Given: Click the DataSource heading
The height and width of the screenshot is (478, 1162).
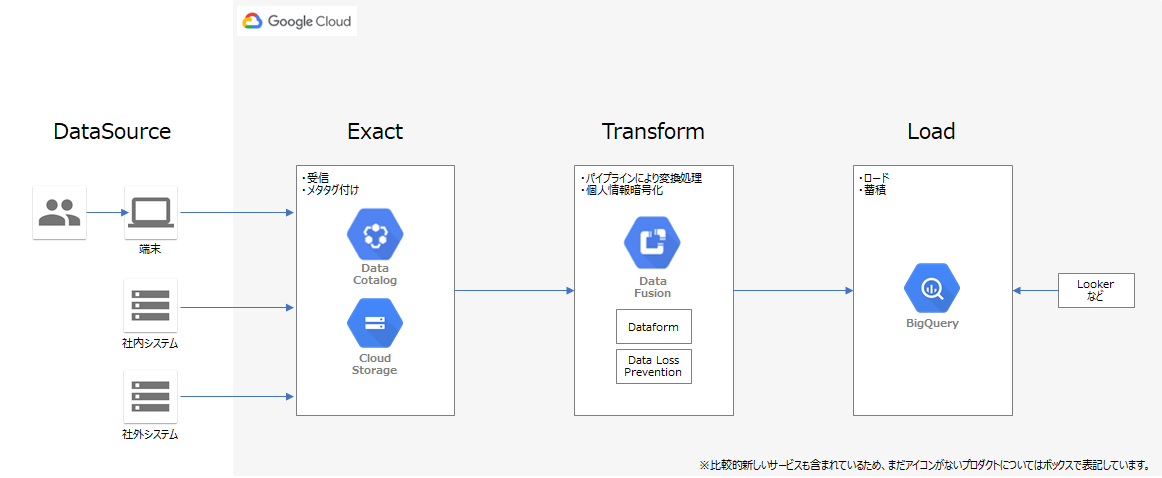Looking at the screenshot, I should pos(113,131).
